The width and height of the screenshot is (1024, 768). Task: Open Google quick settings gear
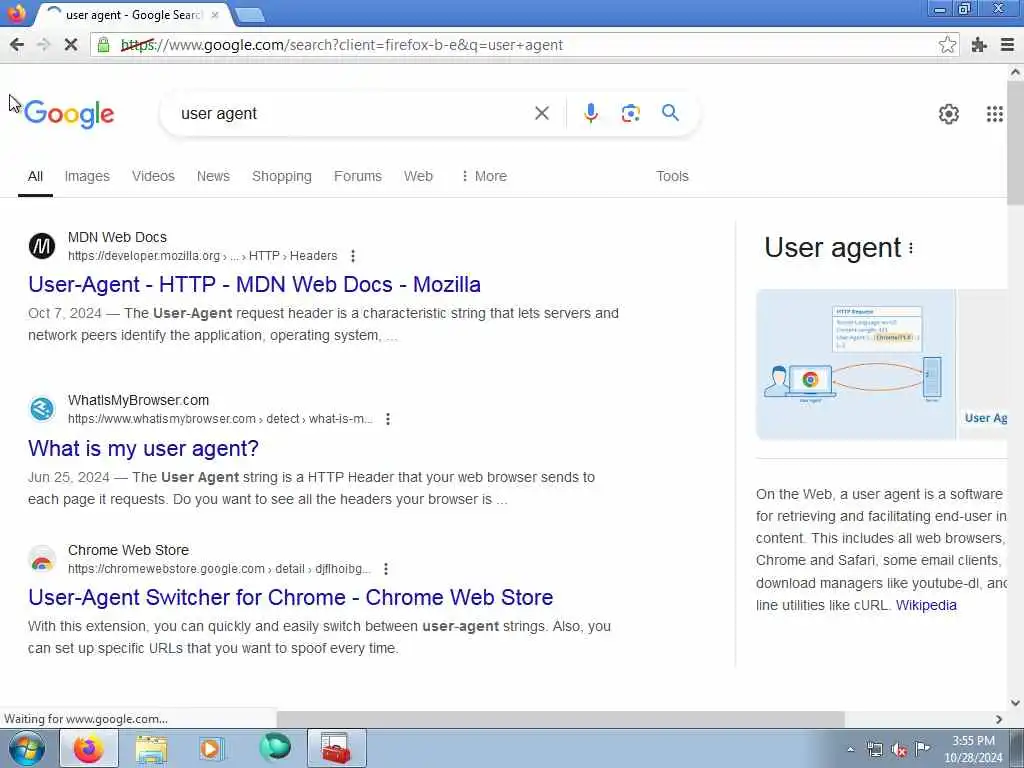pos(948,114)
